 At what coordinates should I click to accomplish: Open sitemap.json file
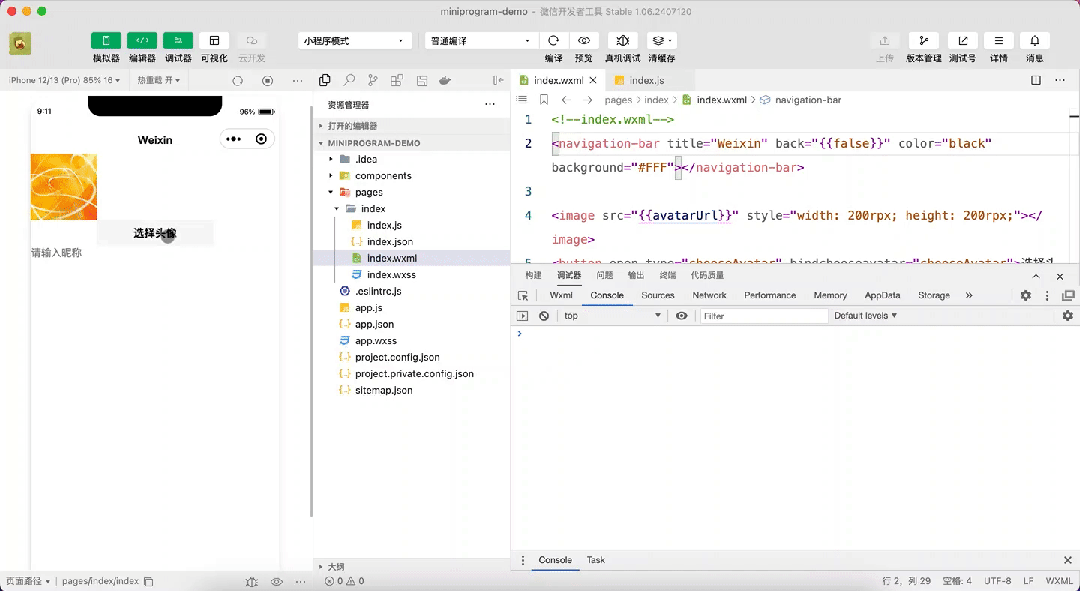411,391
